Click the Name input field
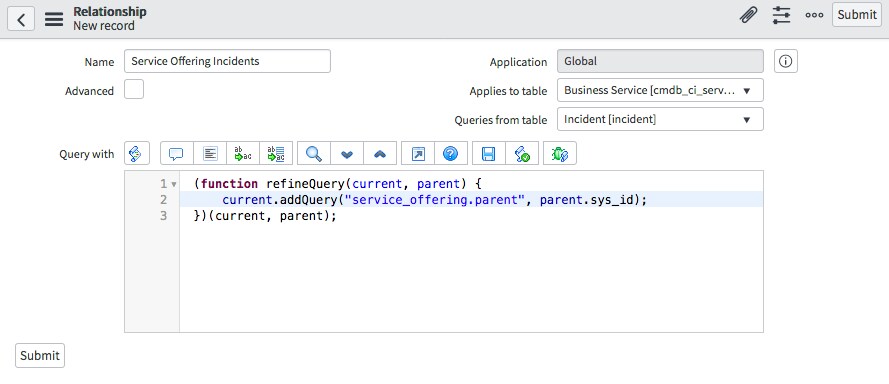The height and width of the screenshot is (384, 889). click(x=227, y=61)
